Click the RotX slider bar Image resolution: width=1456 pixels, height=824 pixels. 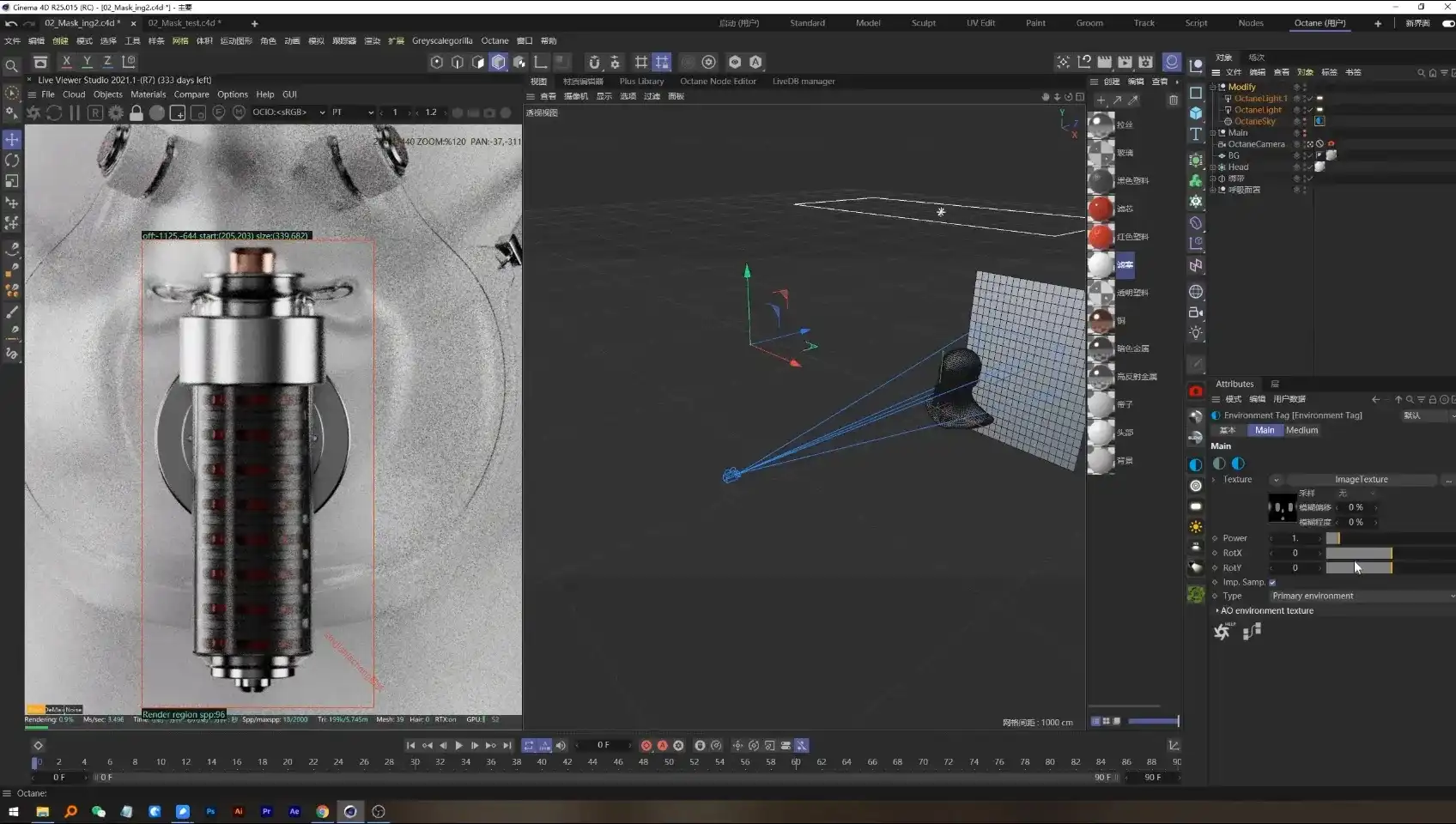tap(1358, 554)
